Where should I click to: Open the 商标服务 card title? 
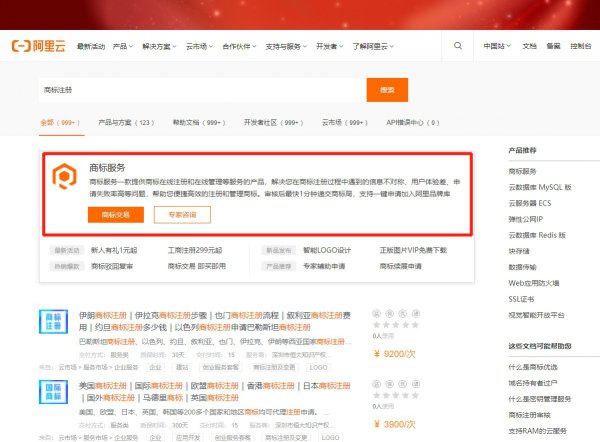pos(107,168)
